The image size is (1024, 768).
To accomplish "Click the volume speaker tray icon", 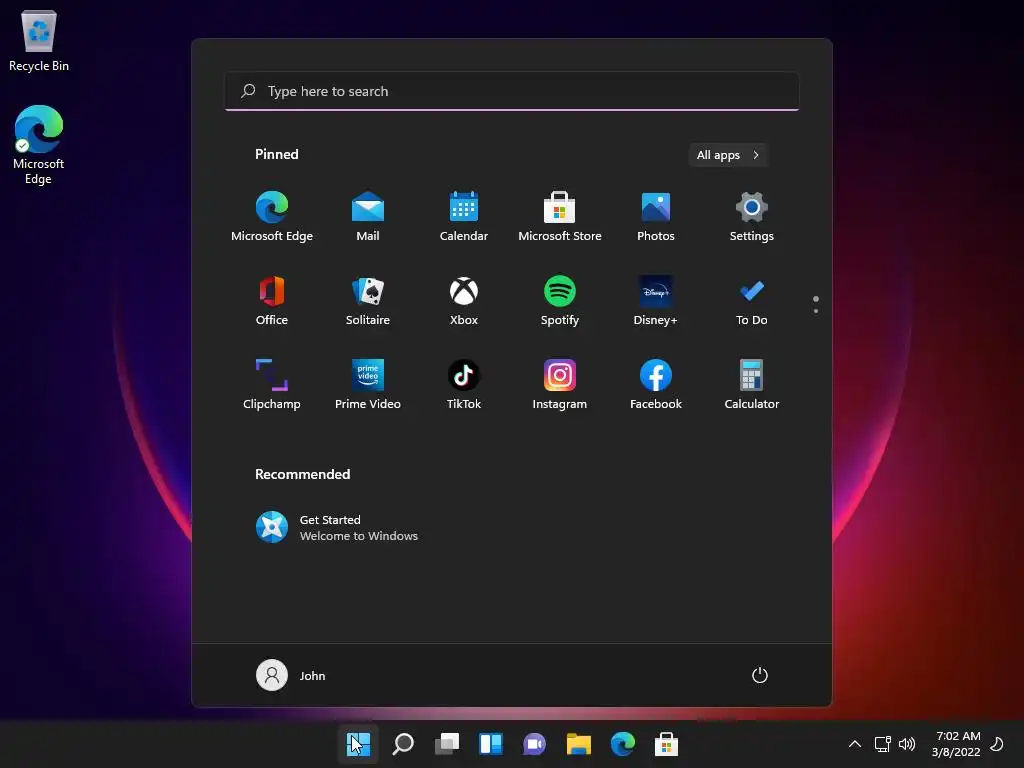I will point(907,744).
